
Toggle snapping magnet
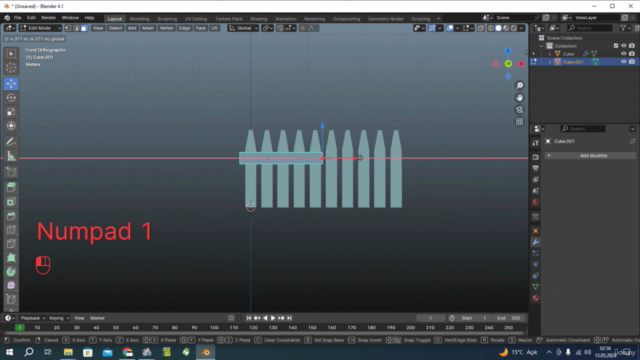pyautogui.click(x=280, y=28)
